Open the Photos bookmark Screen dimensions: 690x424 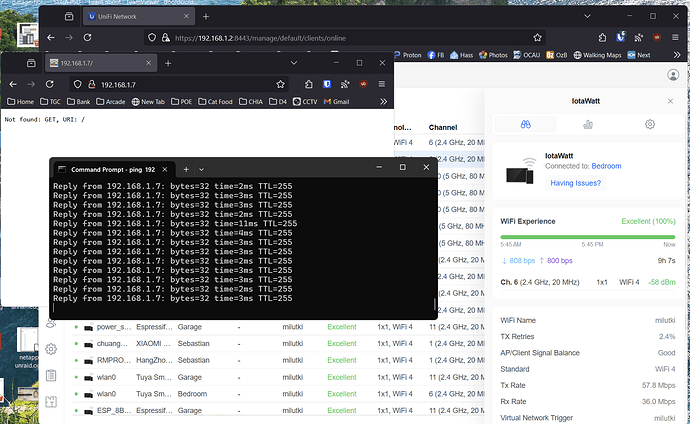[493, 55]
